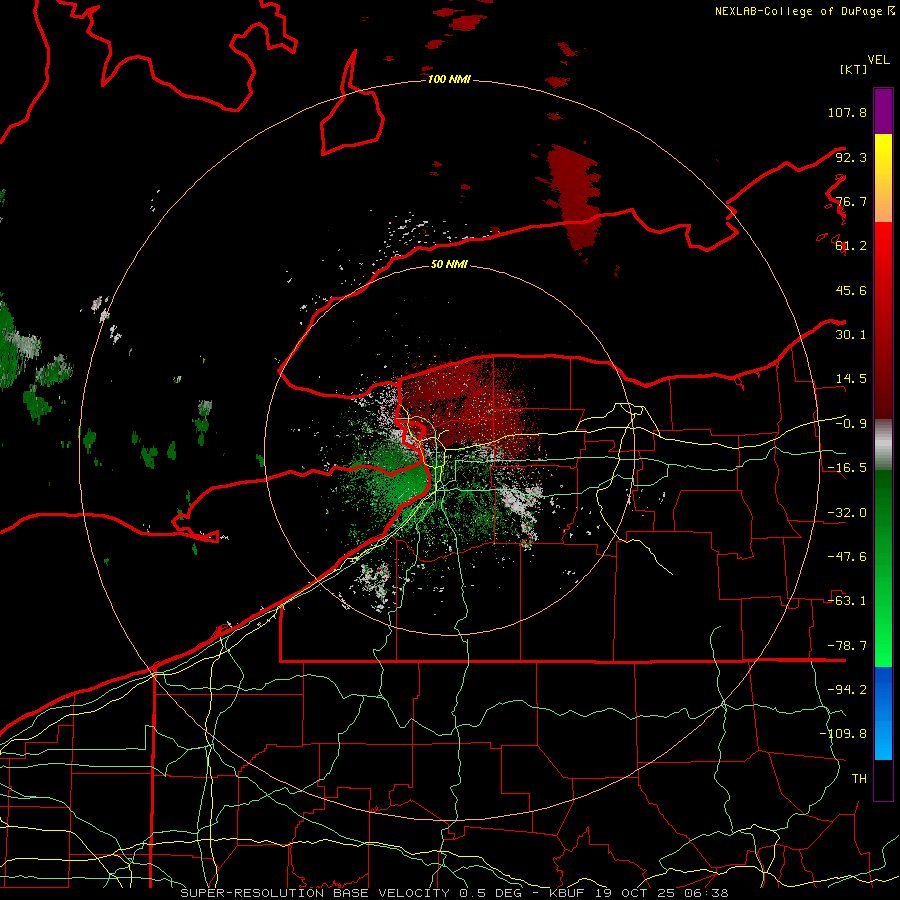900x900 pixels.
Task: Click the blue segment of the velocity color bar
Action: pyautogui.click(x=883, y=713)
